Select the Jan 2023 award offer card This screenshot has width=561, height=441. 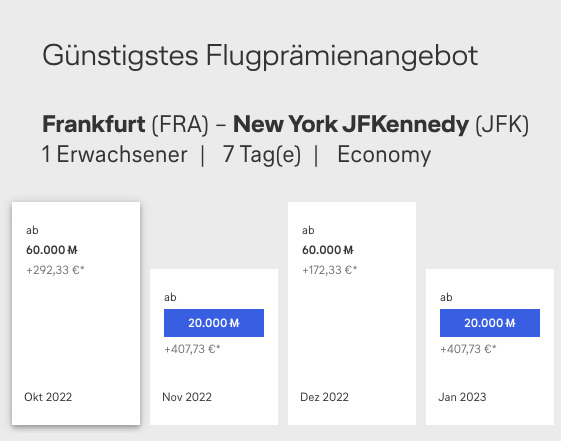point(490,347)
